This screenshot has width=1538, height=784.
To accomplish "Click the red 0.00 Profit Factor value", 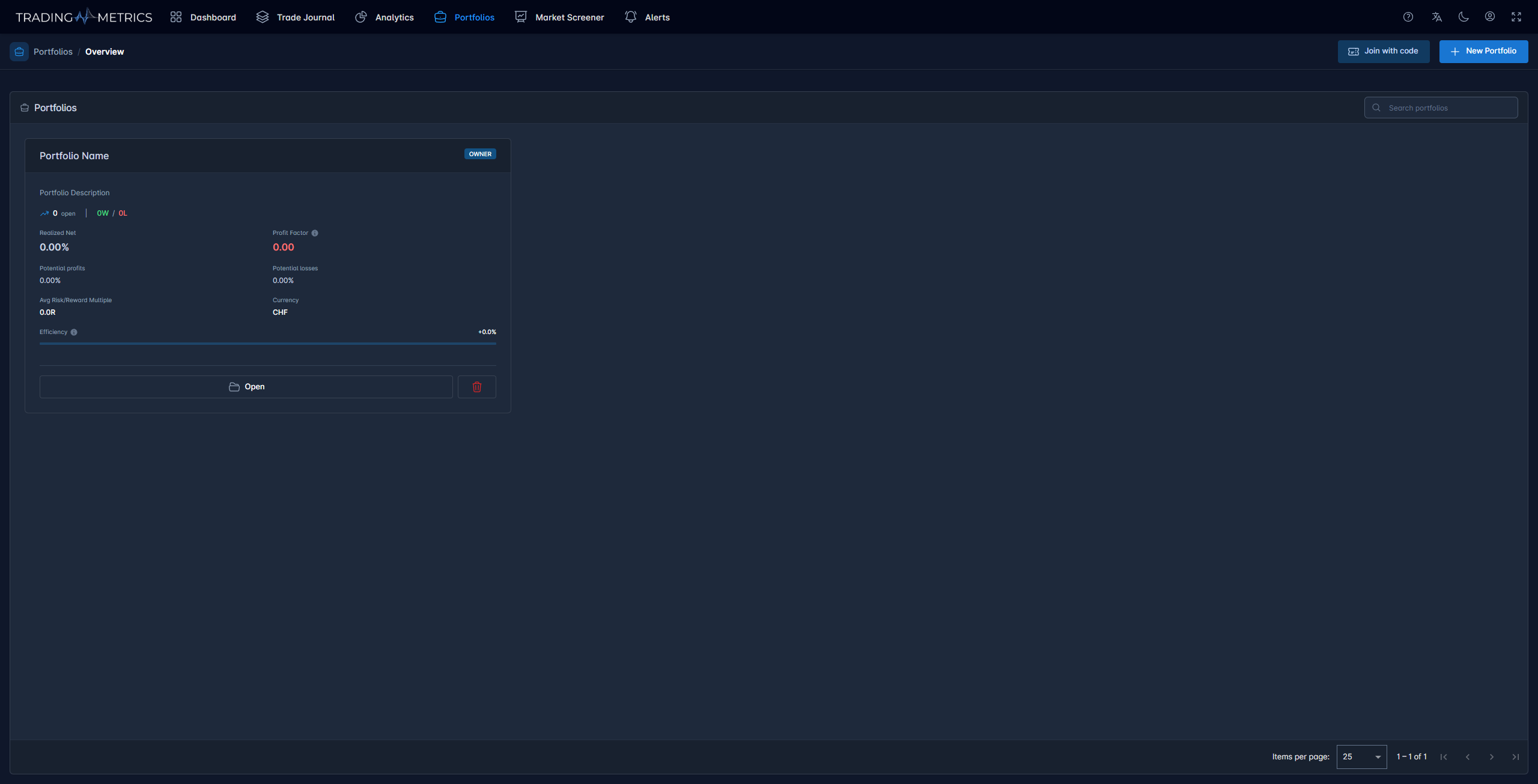I will click(x=284, y=248).
